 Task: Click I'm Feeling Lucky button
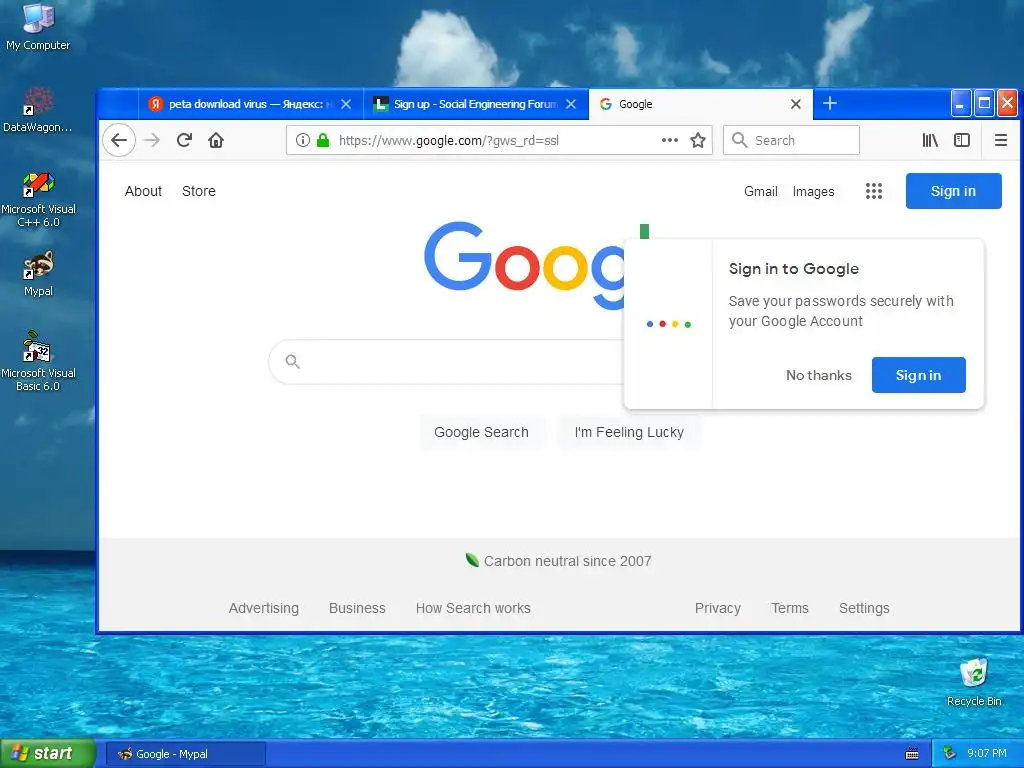(629, 432)
